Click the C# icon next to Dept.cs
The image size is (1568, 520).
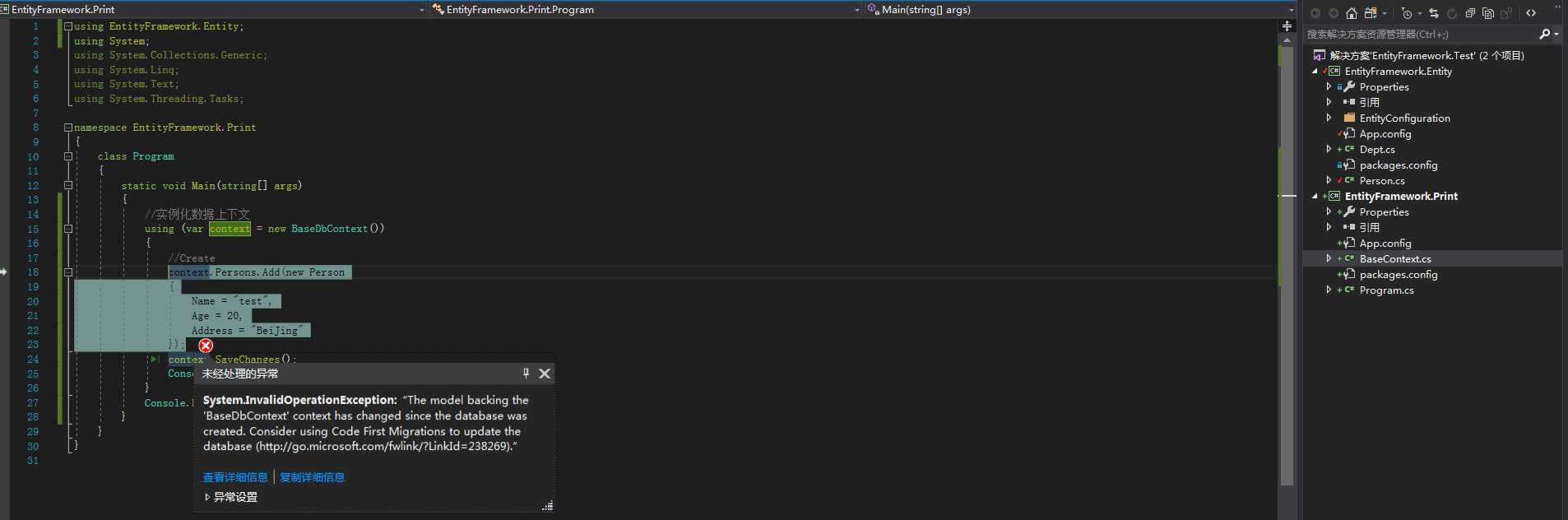[1349, 149]
